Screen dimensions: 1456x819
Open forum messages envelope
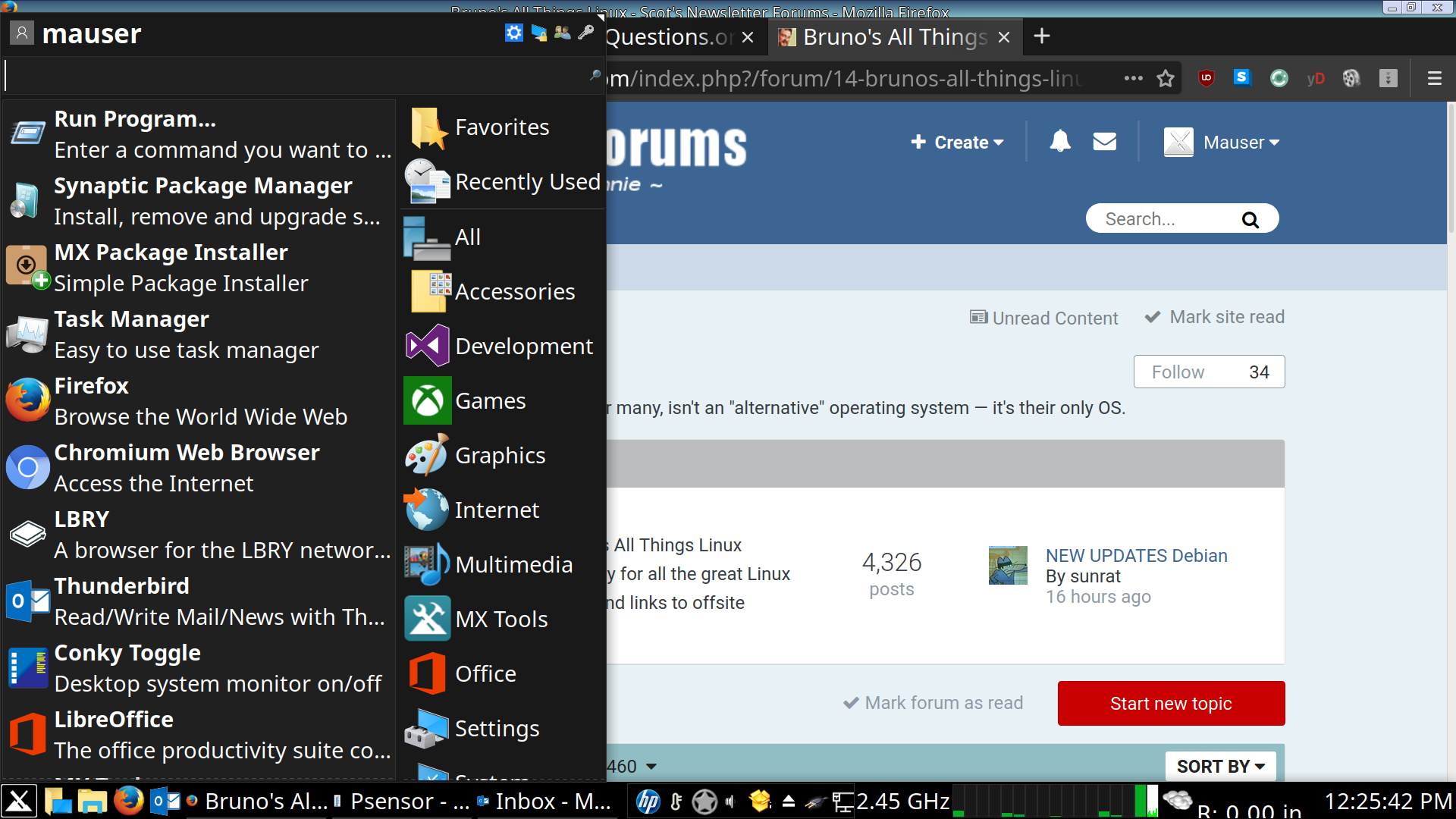tap(1104, 141)
